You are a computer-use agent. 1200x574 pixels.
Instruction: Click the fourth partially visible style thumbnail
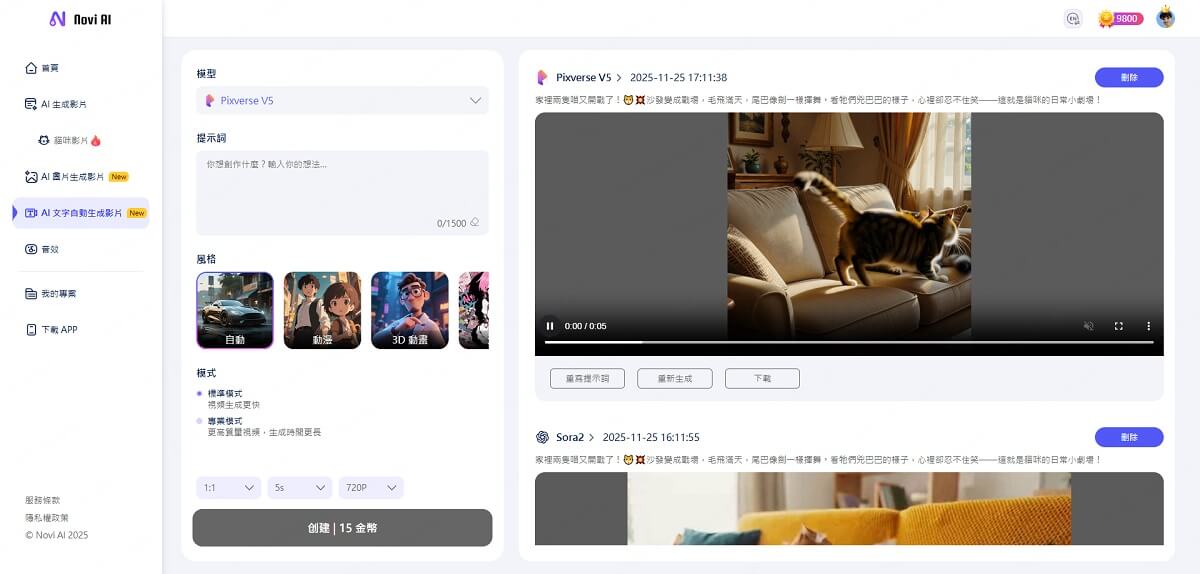pos(474,310)
